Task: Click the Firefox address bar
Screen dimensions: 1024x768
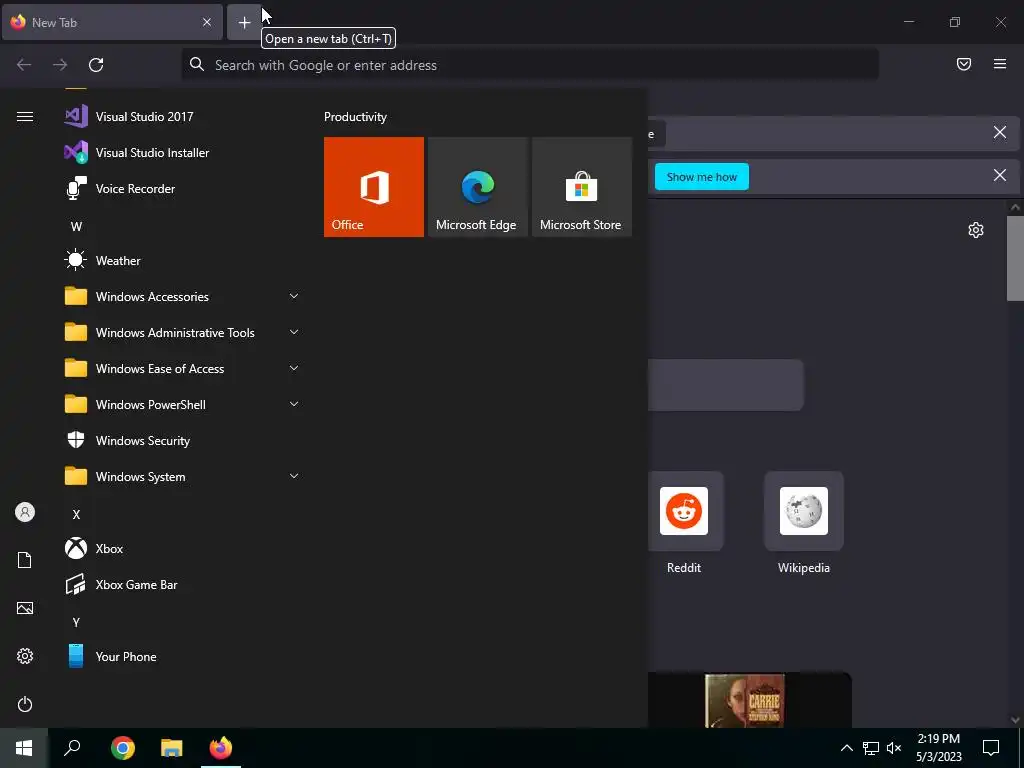Action: point(530,65)
